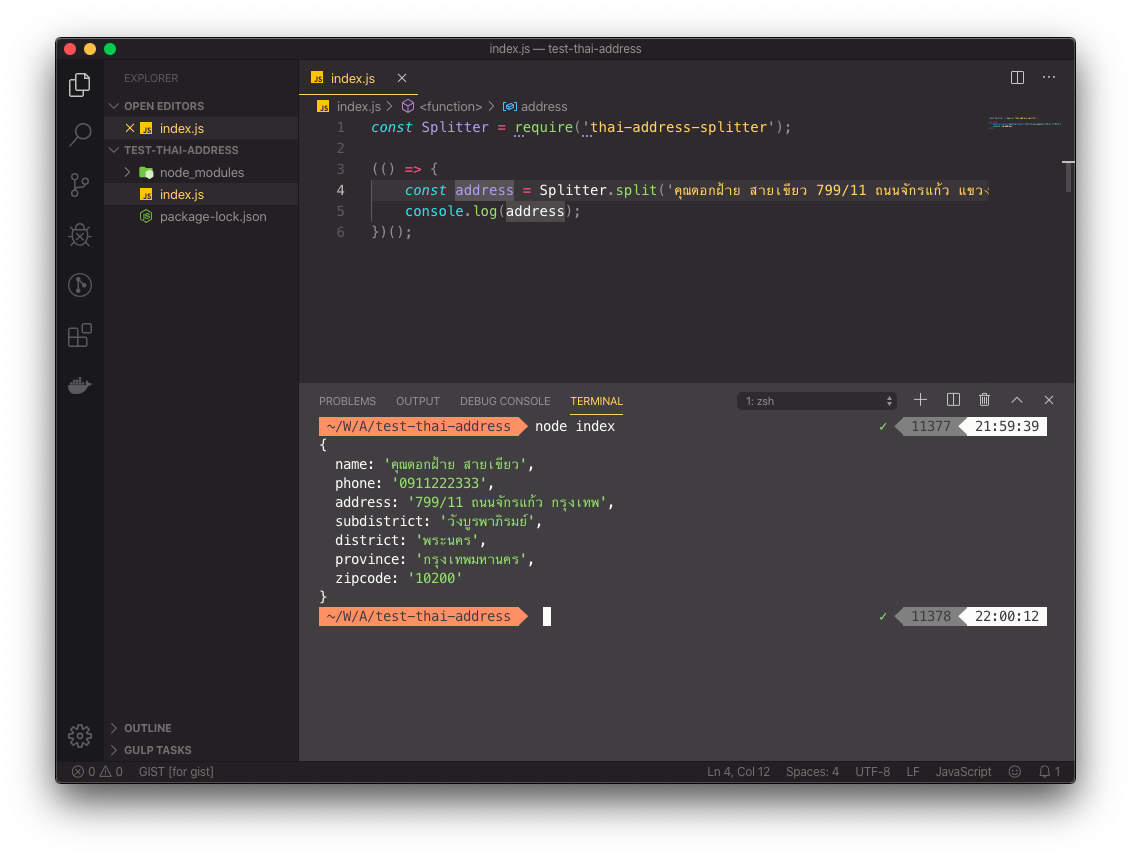Maximize the terminal panel with chevron up
The width and height of the screenshot is (1131, 857).
[x=1017, y=400]
